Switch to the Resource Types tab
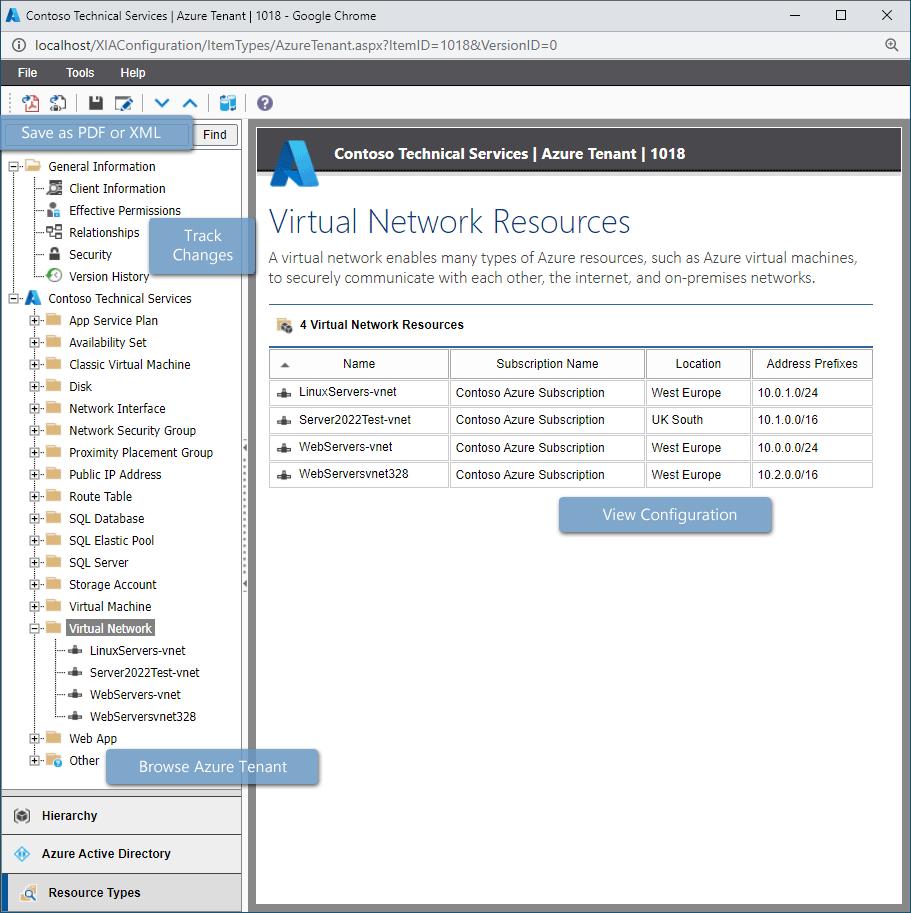 [x=122, y=893]
